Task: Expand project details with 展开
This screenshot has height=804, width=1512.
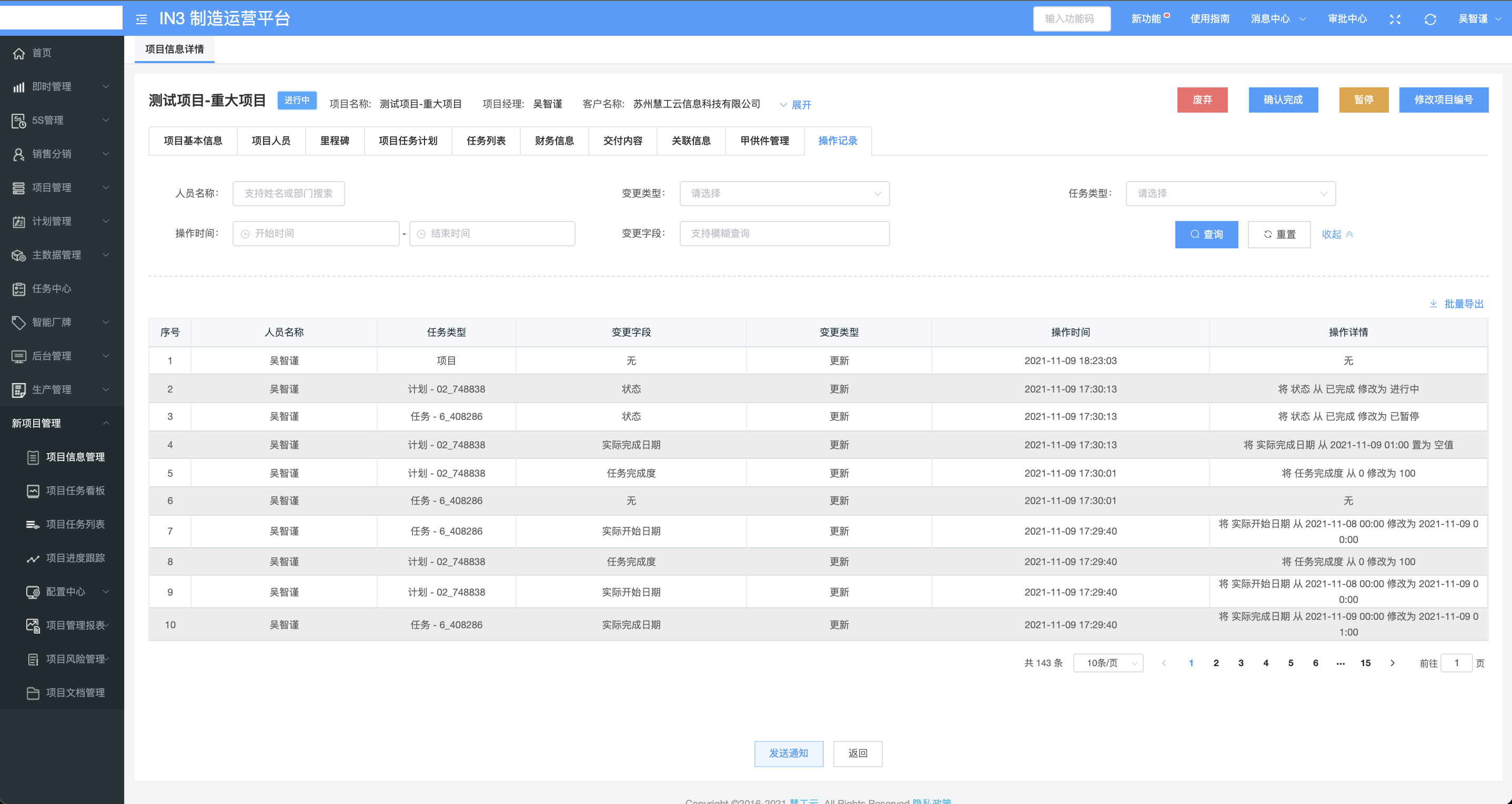Action: click(x=795, y=105)
